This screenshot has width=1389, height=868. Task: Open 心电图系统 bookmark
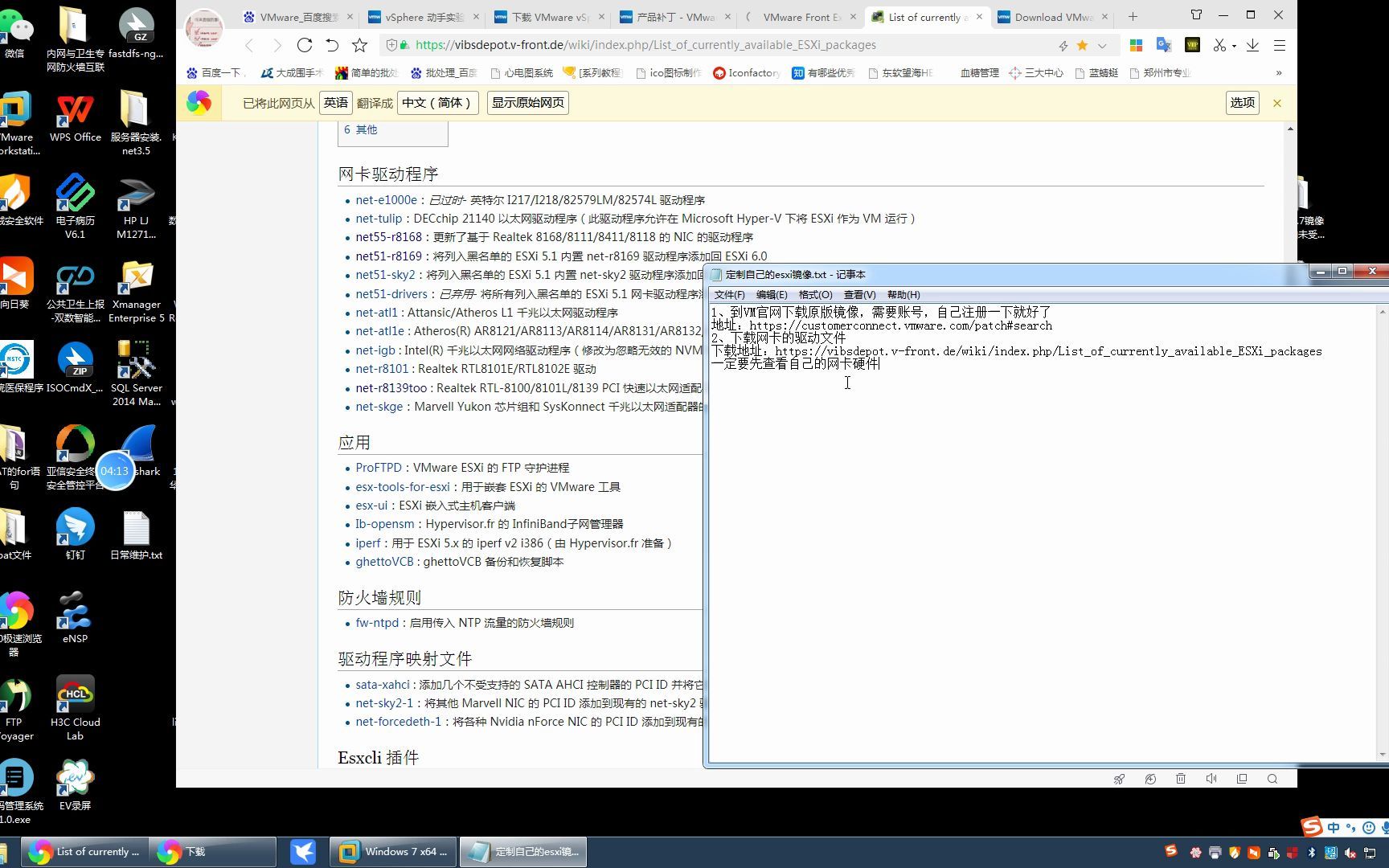[x=521, y=72]
